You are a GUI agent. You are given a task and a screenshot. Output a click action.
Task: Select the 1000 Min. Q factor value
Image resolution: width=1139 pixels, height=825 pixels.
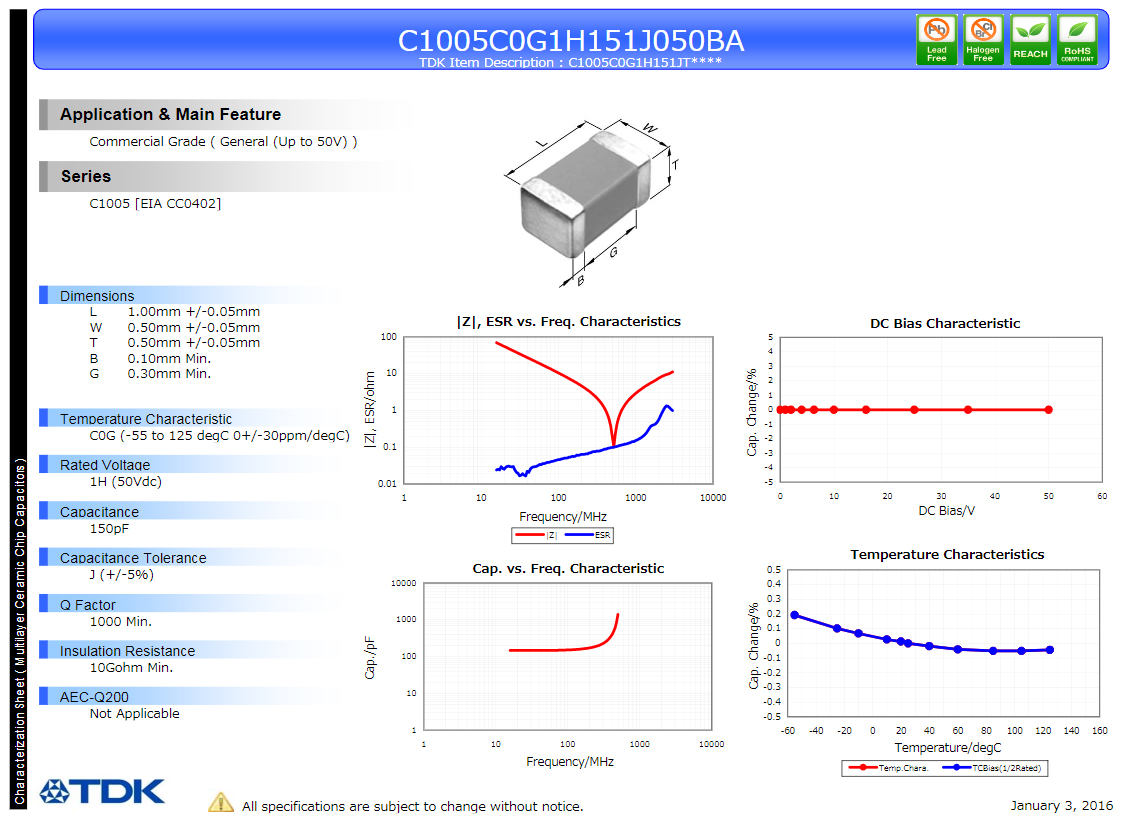(121, 622)
